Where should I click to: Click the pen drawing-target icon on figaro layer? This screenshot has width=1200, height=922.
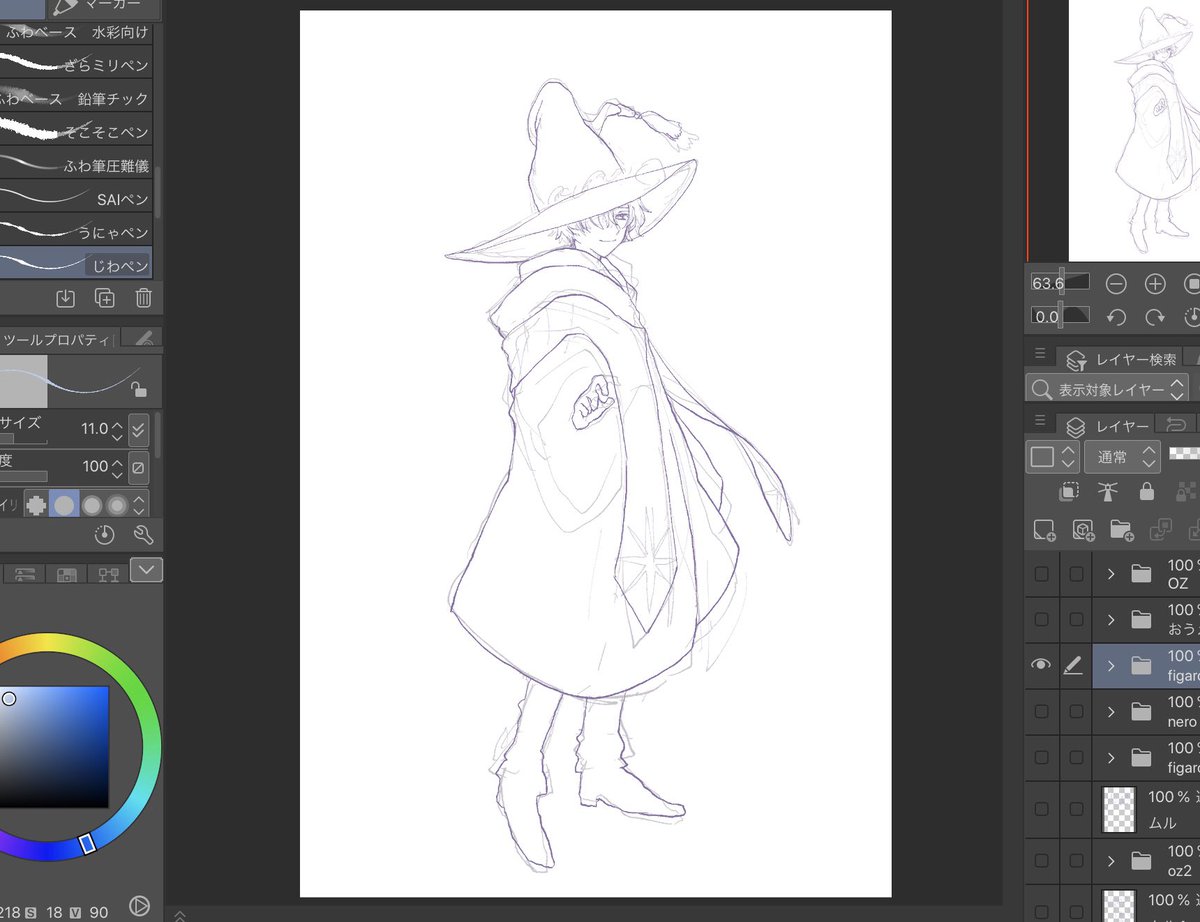coord(1074,665)
